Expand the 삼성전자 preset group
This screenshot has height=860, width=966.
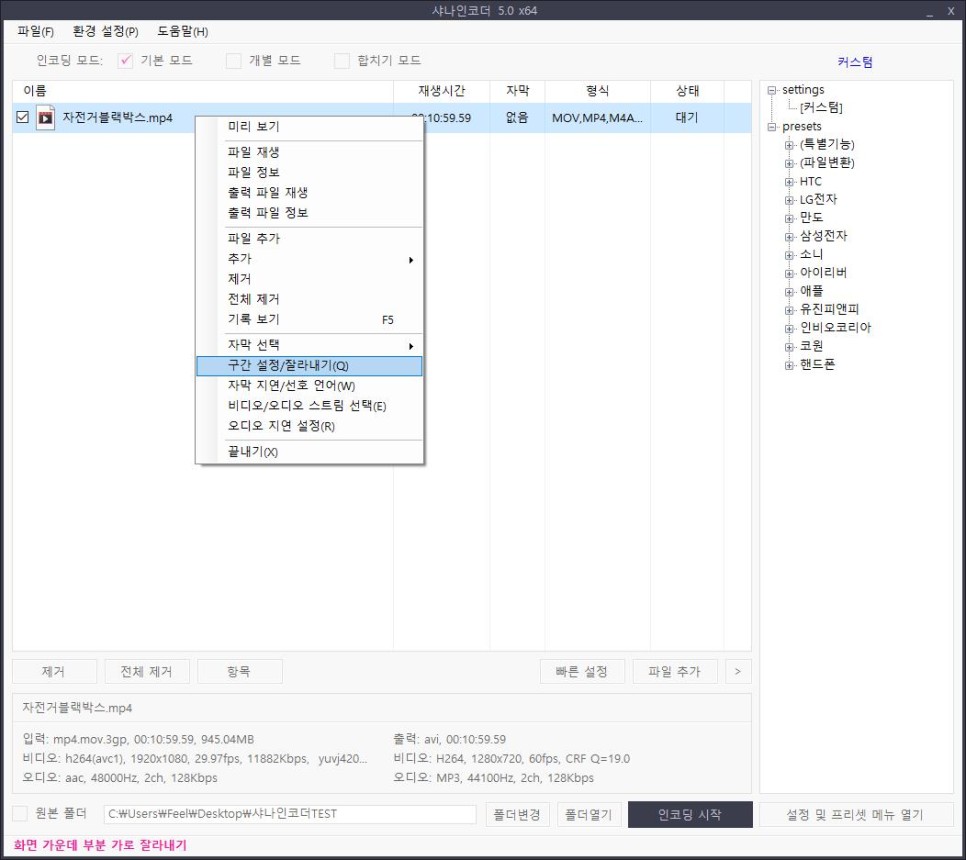point(789,237)
